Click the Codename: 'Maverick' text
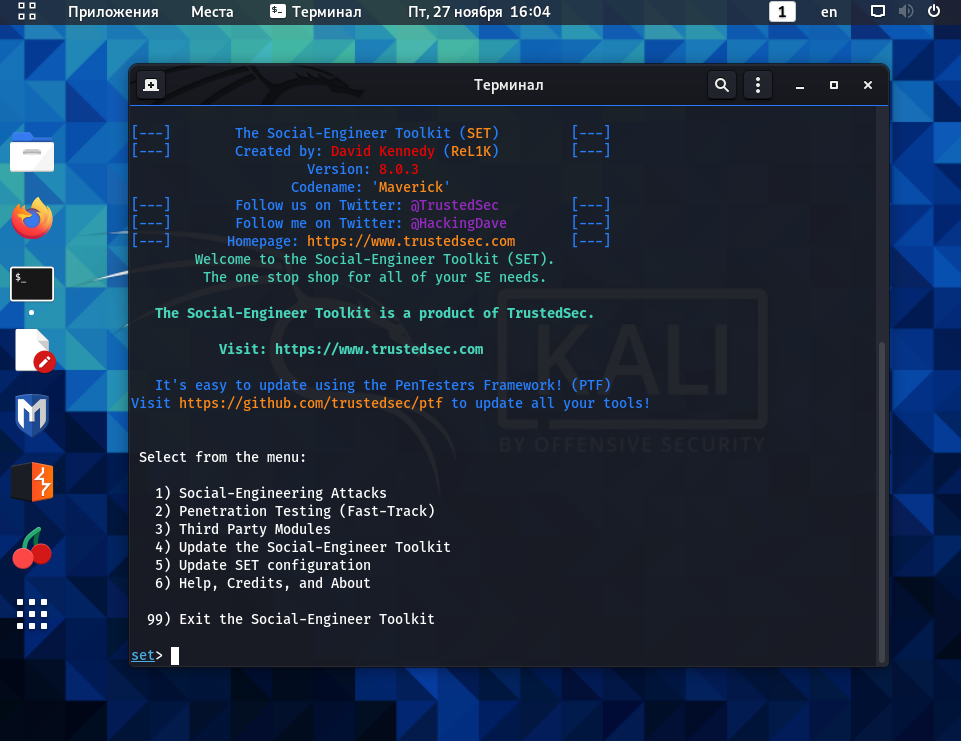This screenshot has width=961, height=741. pos(371,187)
